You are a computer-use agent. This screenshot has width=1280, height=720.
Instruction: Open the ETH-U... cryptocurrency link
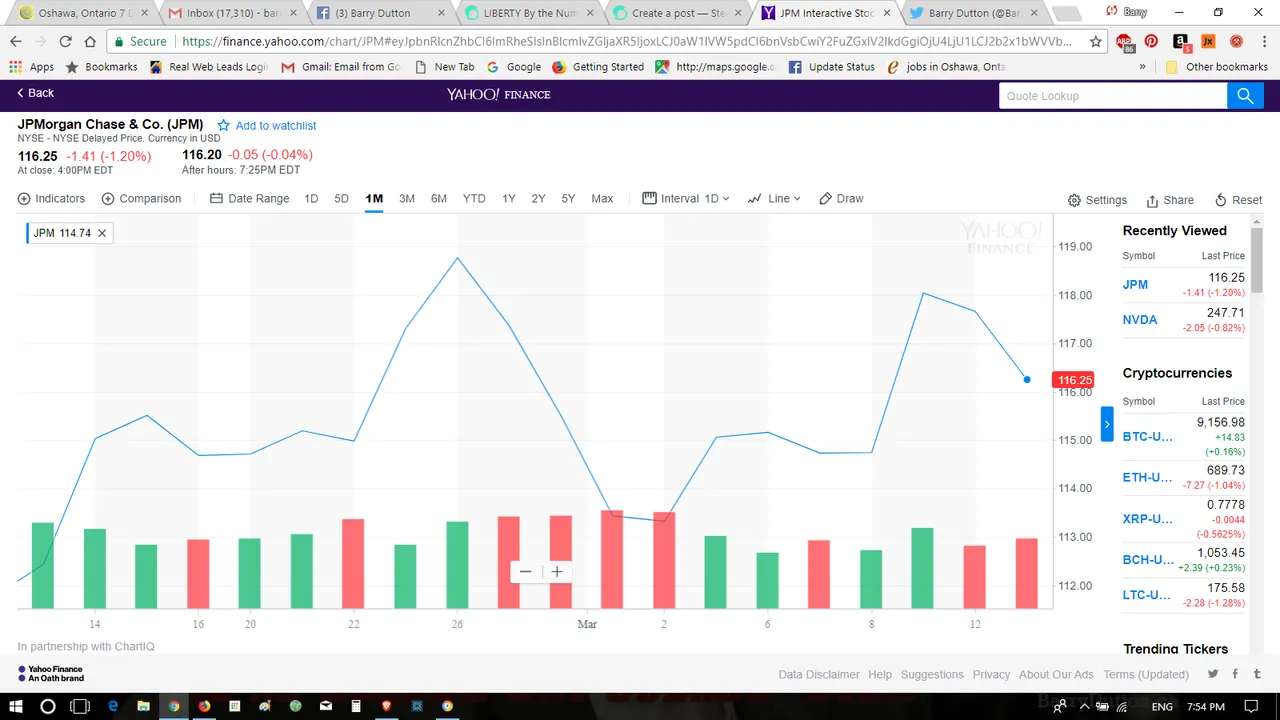click(x=1147, y=478)
